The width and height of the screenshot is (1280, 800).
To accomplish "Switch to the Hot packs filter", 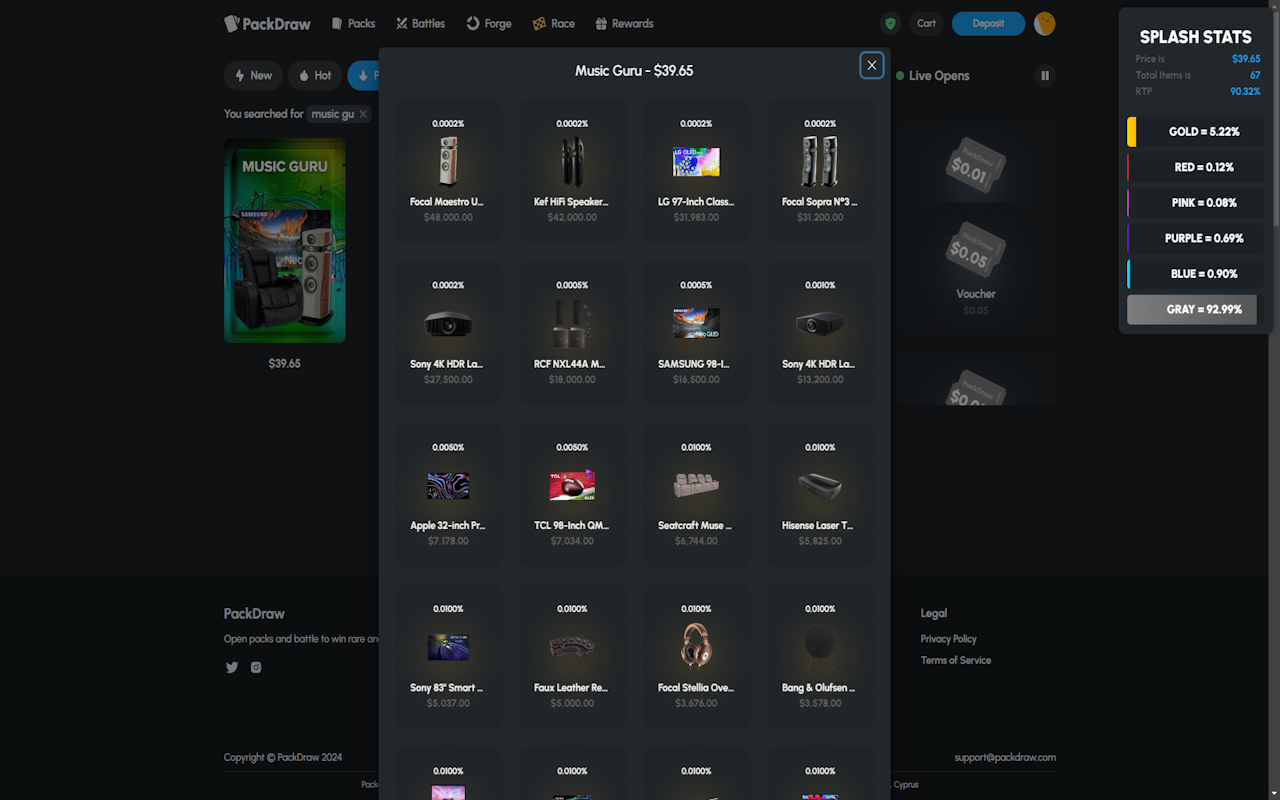I will pos(315,75).
